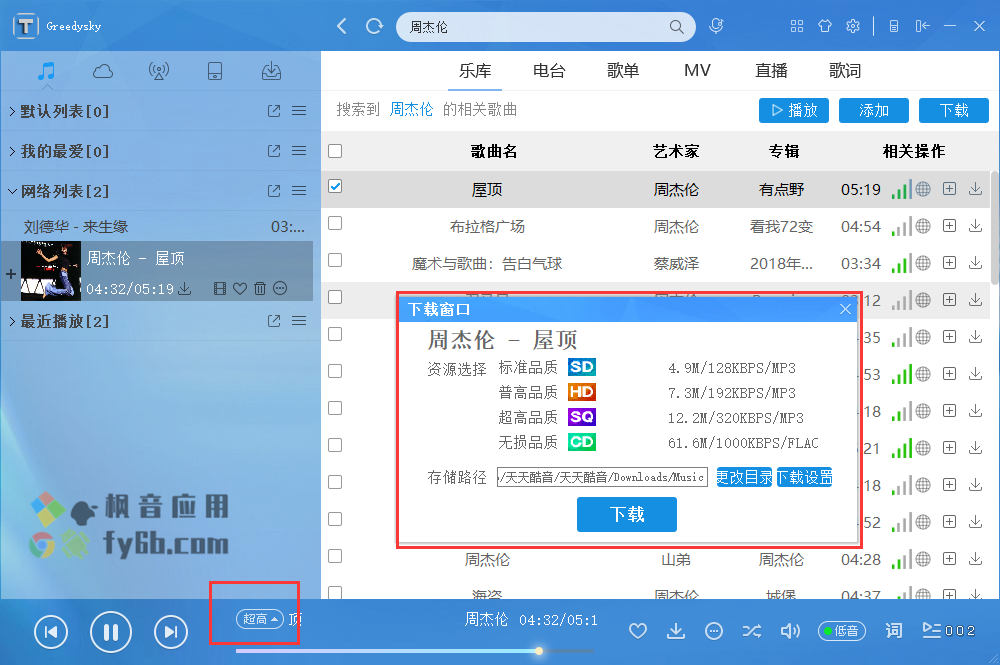
Task: Collapse the 网络列表 playlist group
Action: point(12,191)
